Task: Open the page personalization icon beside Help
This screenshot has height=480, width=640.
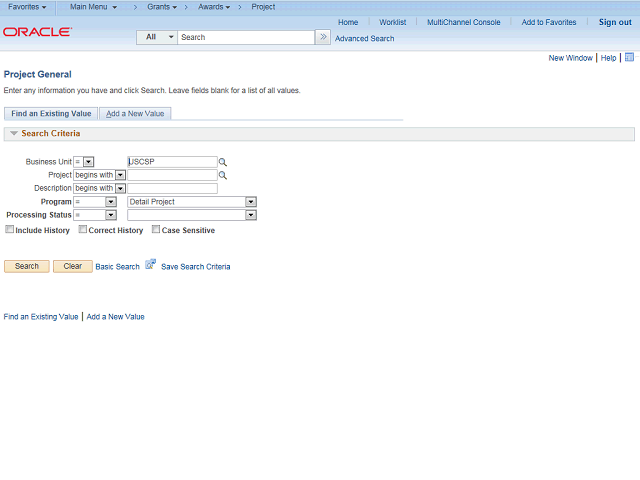Action: point(629,58)
